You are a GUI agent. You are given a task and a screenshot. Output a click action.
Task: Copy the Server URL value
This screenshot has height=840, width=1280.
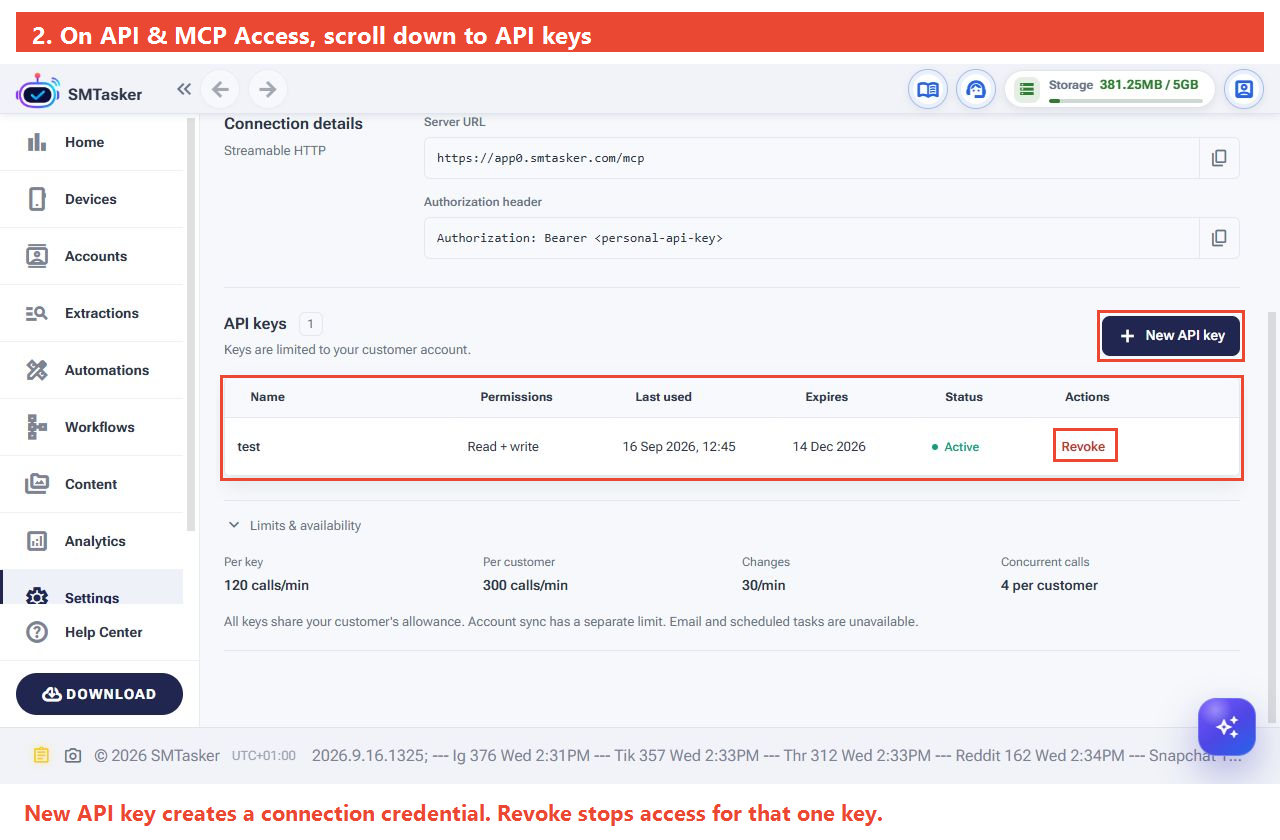pyautogui.click(x=1219, y=158)
